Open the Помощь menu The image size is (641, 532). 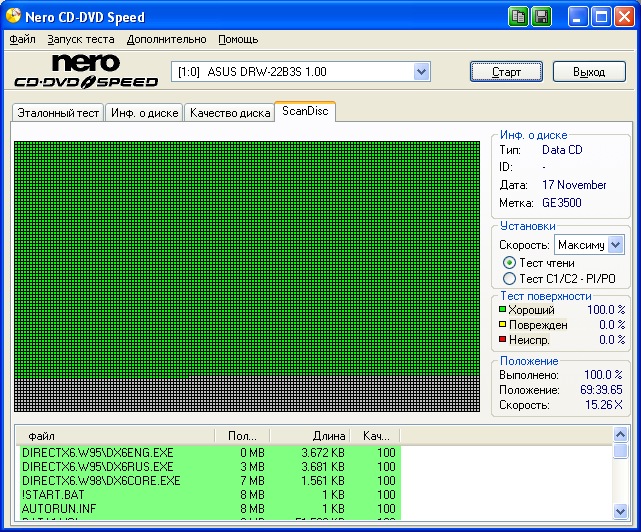coord(238,39)
